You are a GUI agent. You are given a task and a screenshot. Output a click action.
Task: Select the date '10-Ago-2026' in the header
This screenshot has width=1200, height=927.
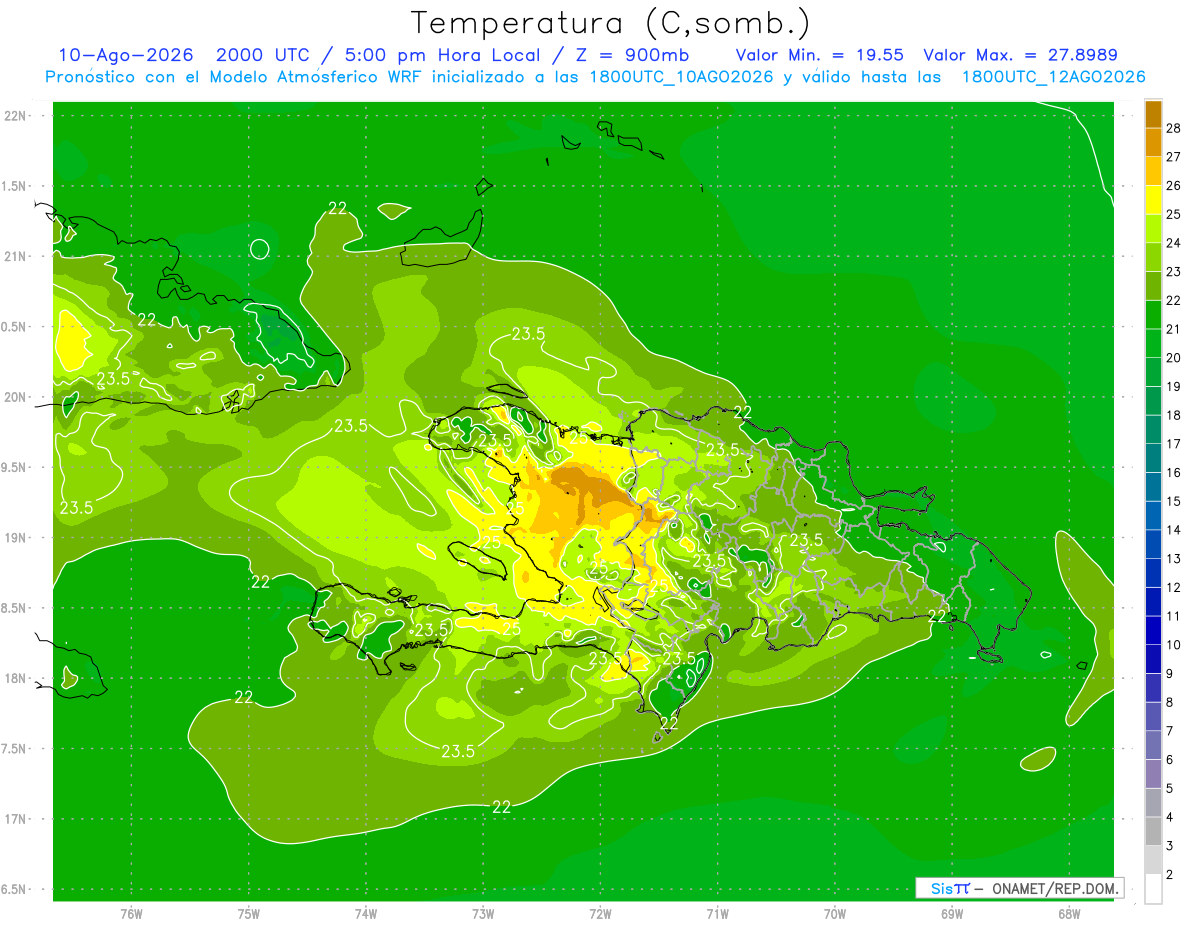point(125,55)
